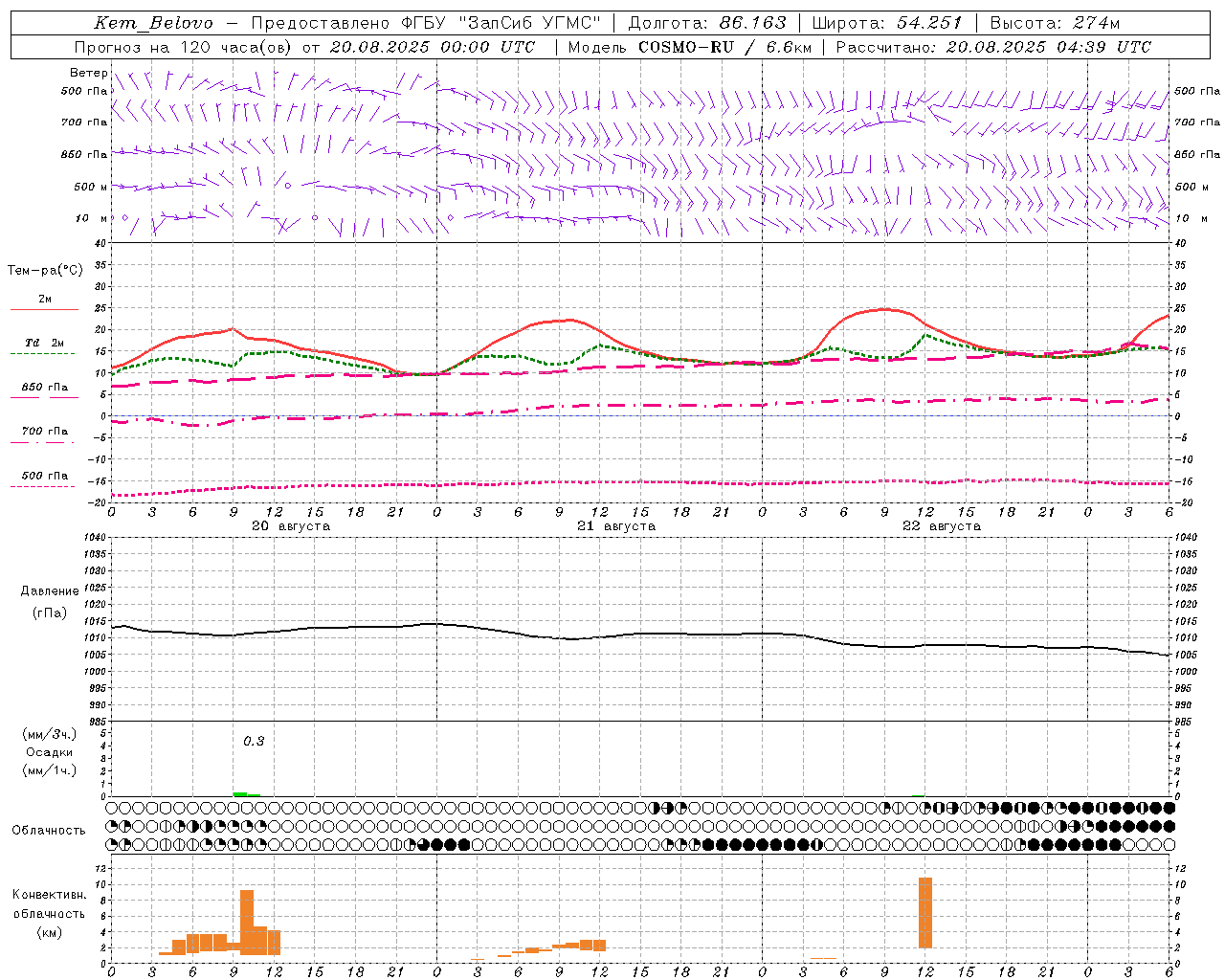The height and width of the screenshot is (980, 1225).
Task: Click the latitude value Широта: 54.251
Action: point(886,23)
